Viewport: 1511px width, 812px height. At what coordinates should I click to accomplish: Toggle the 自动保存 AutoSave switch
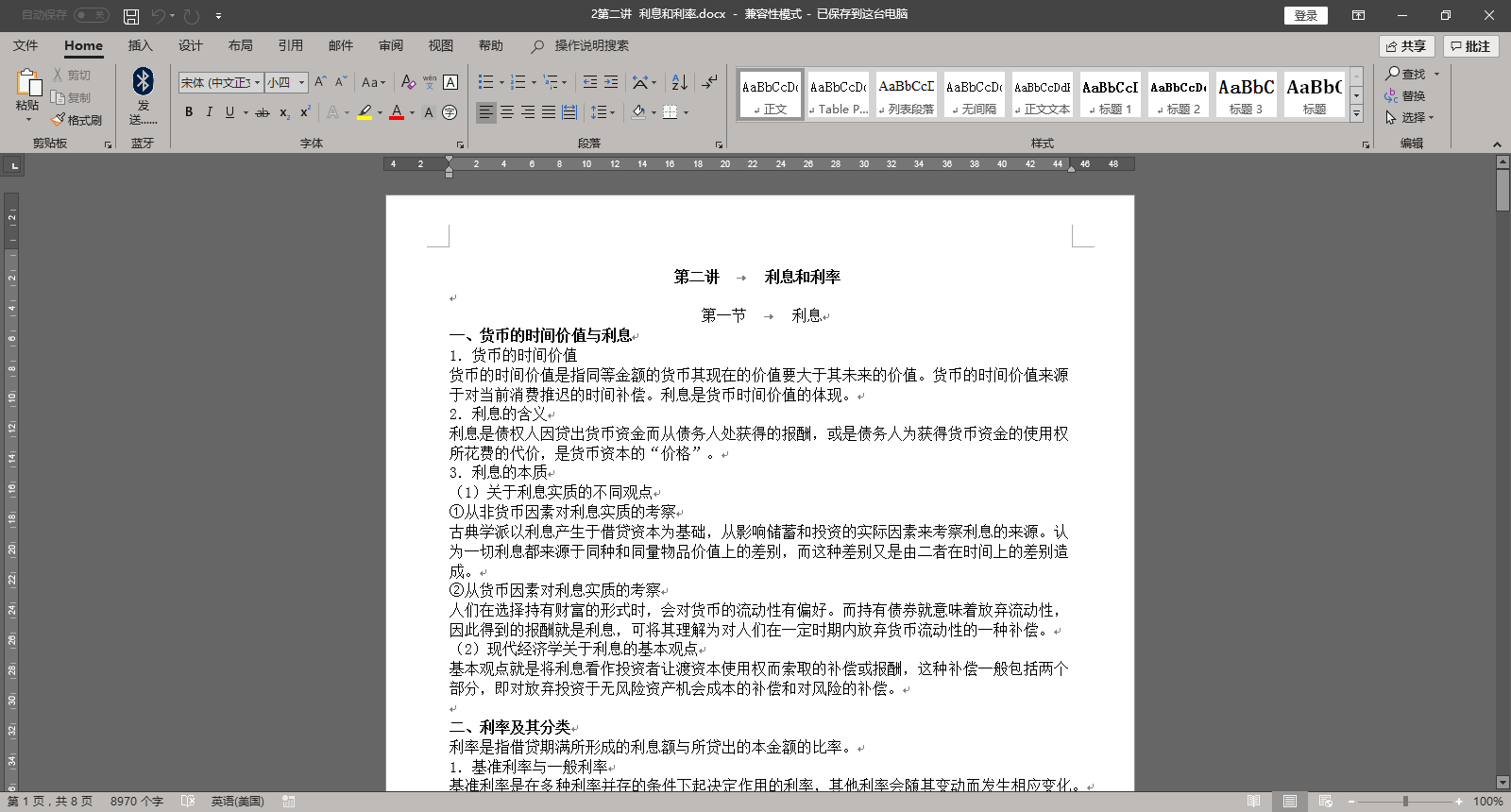(x=92, y=15)
